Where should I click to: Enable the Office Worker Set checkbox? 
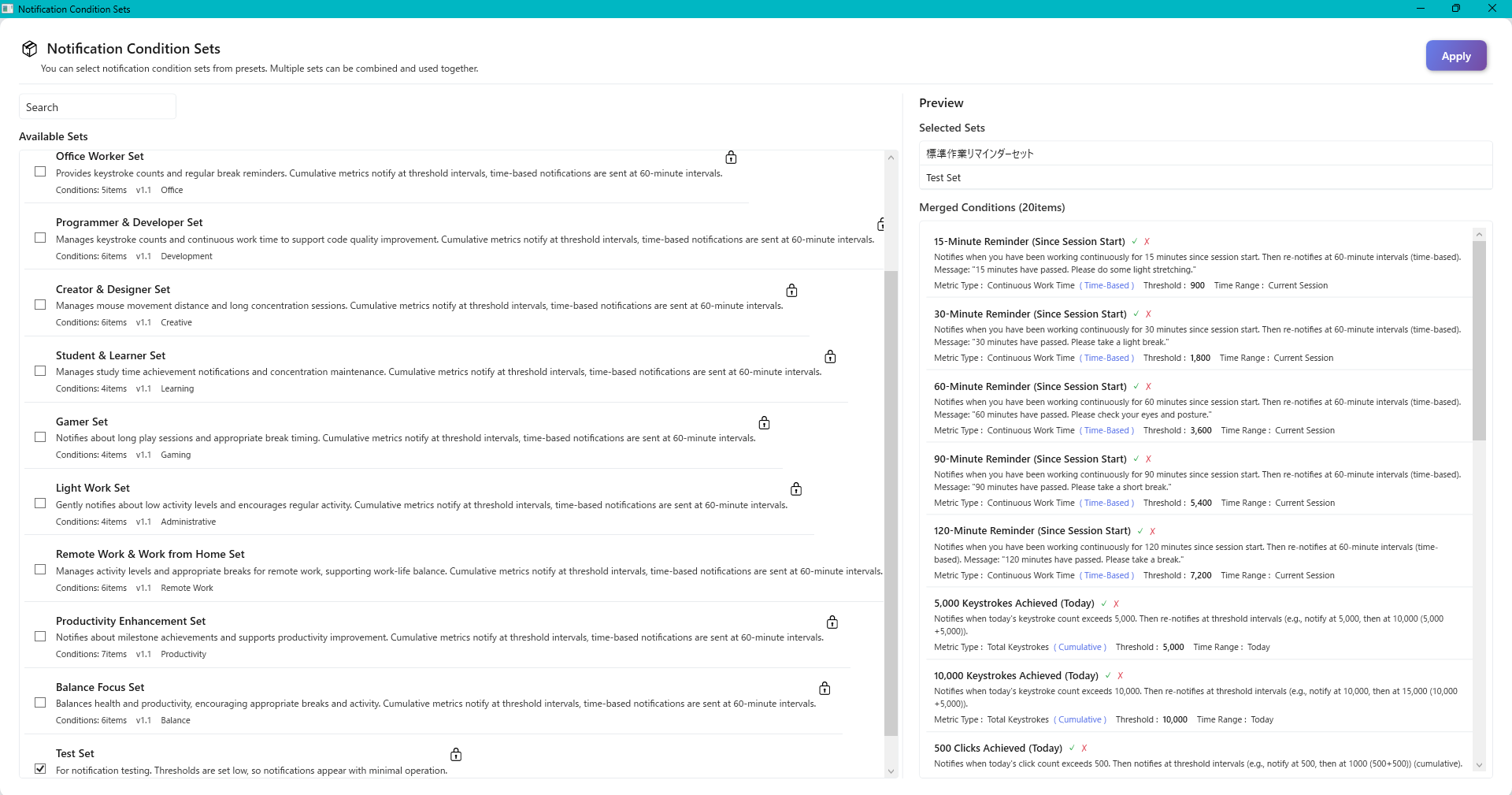[39, 172]
